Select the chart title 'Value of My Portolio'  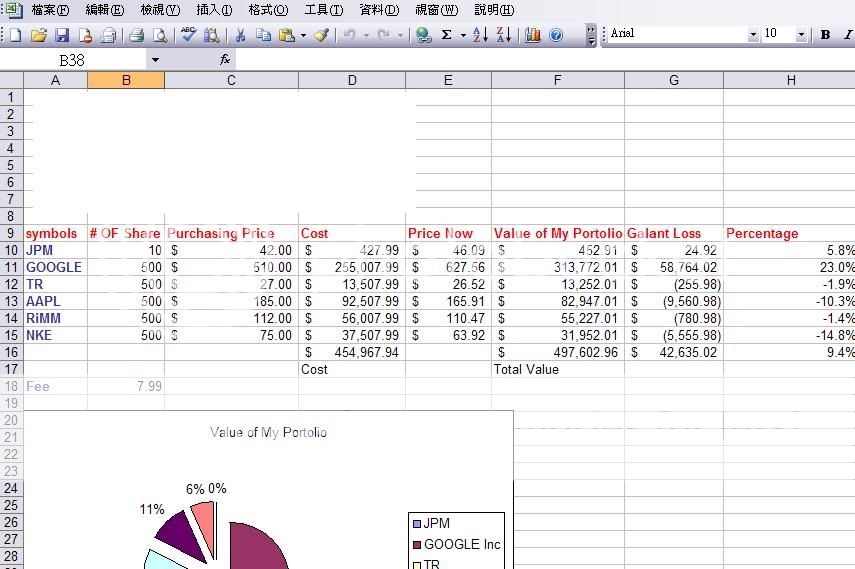268,433
